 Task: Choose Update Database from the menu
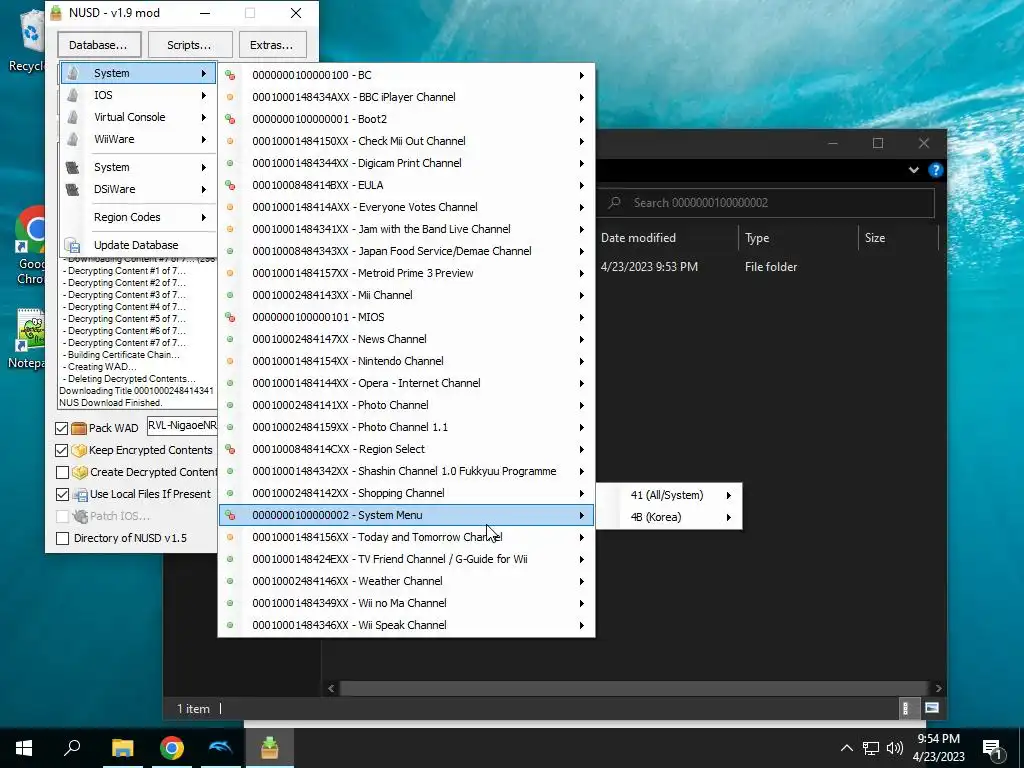click(x=138, y=246)
